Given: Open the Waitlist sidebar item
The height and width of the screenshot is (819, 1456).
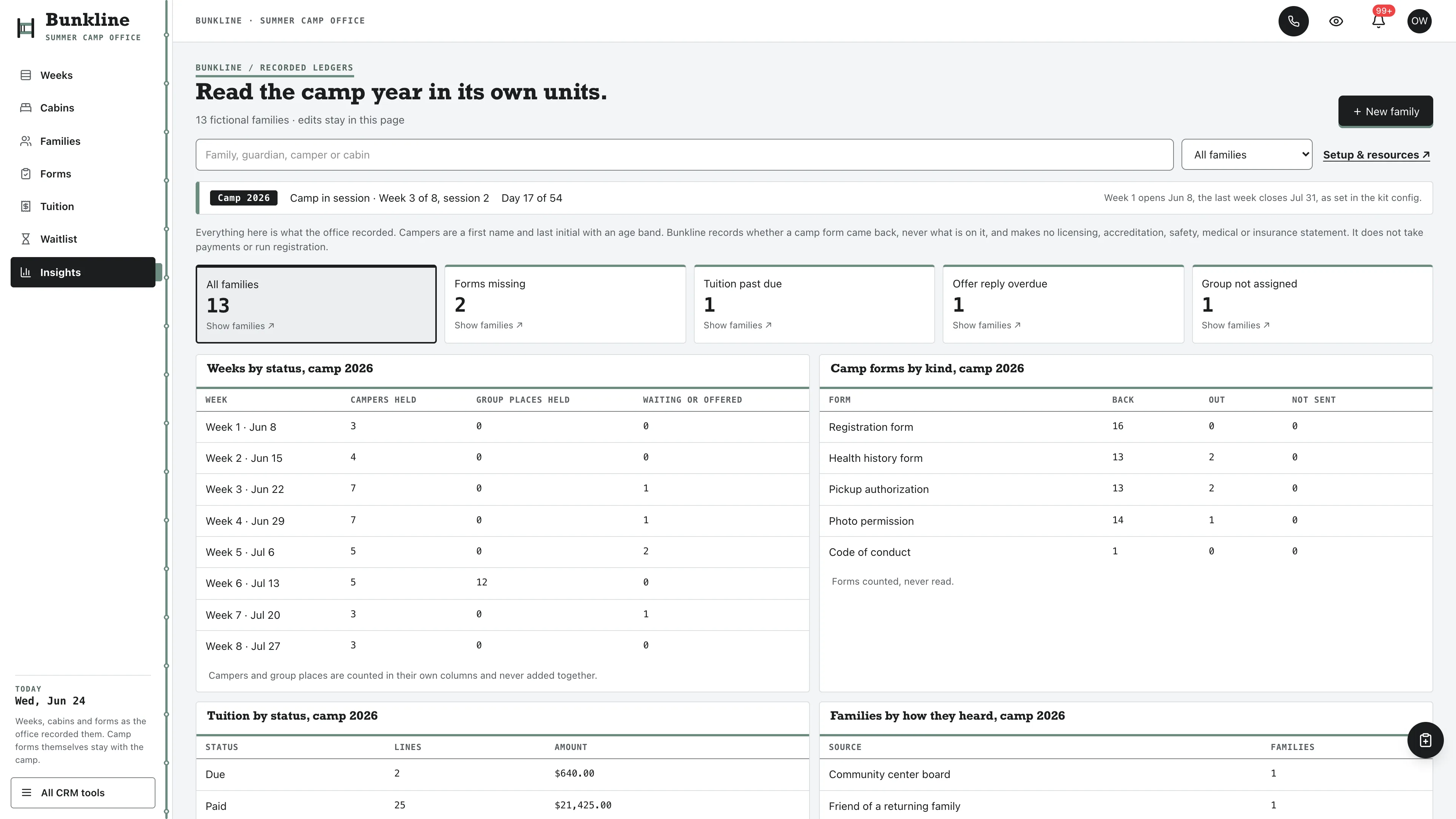Looking at the screenshot, I should tap(83, 239).
